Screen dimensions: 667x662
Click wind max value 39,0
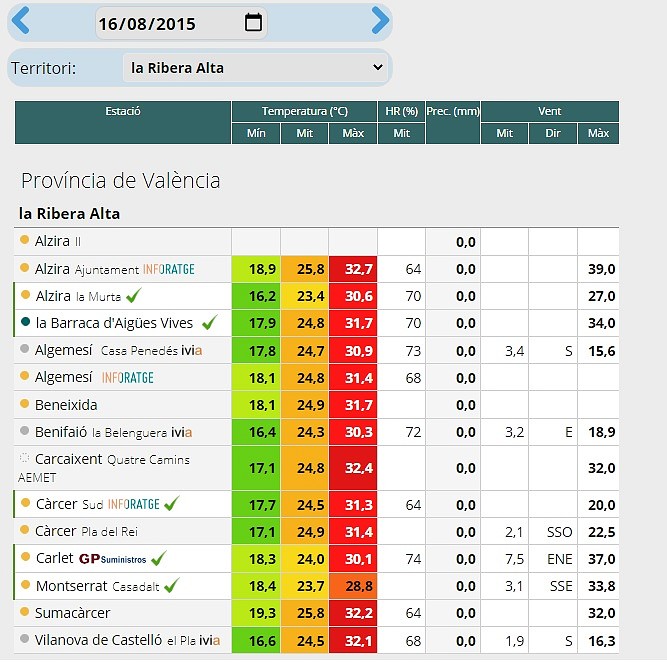[x=601, y=269]
